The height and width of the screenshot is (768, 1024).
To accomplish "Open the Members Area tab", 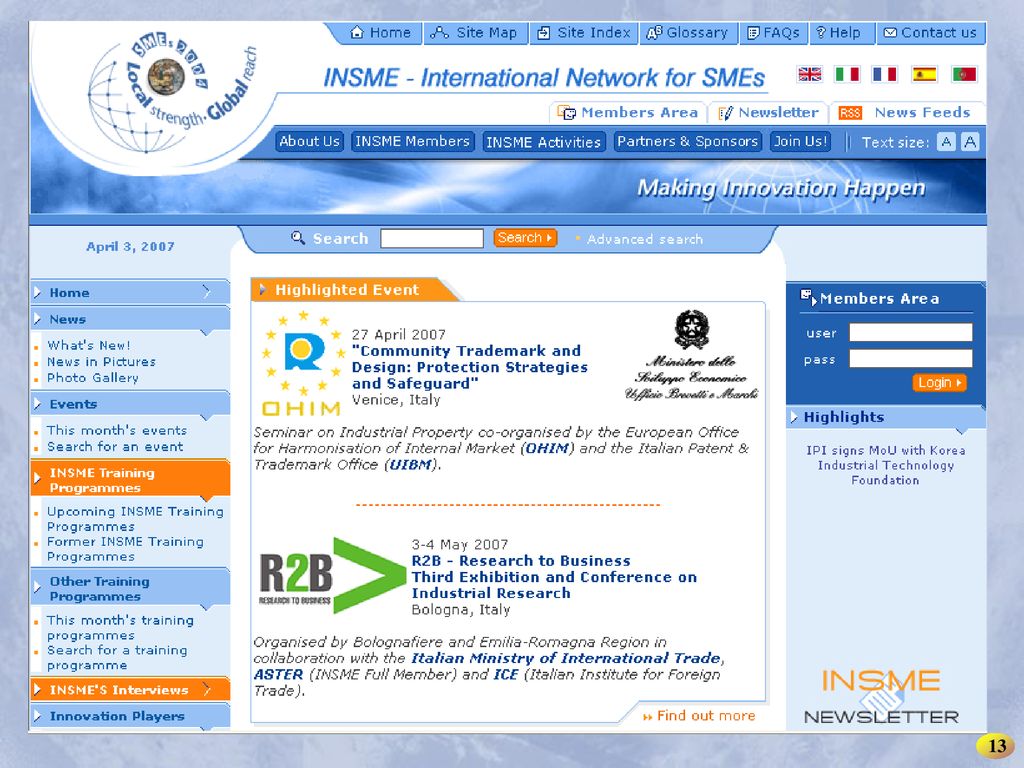I will 628,113.
